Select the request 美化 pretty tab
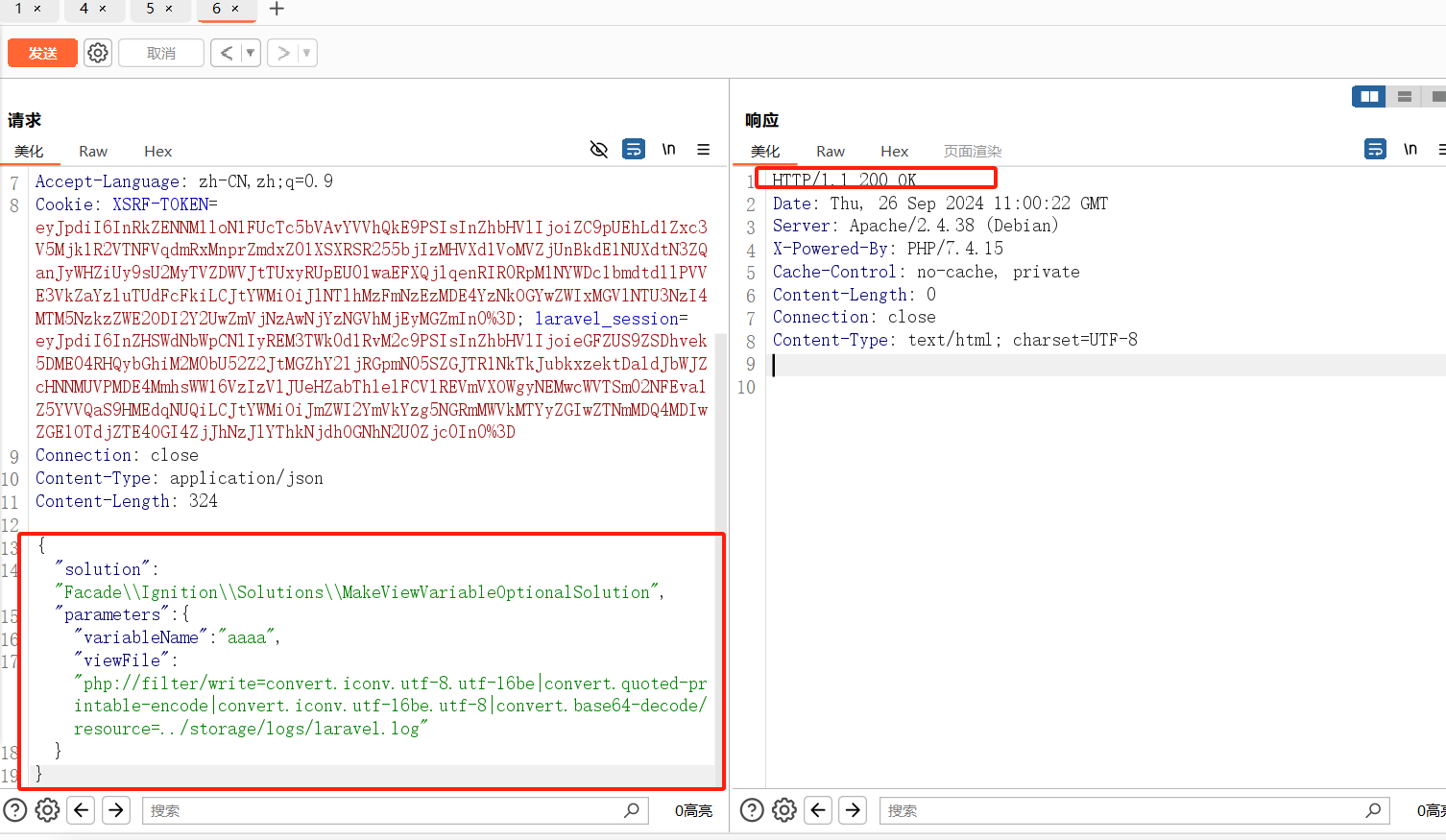This screenshot has height=840, width=1446. point(29,151)
